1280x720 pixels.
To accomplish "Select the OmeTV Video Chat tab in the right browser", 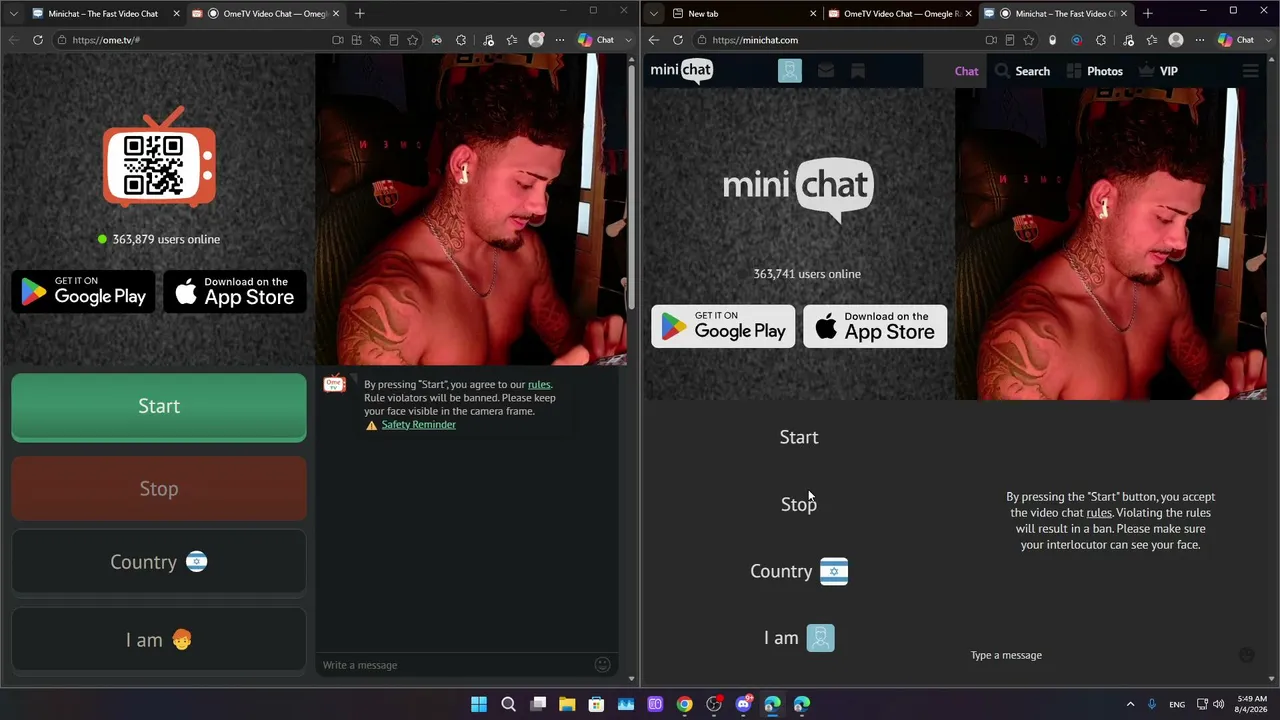I will pos(900,14).
